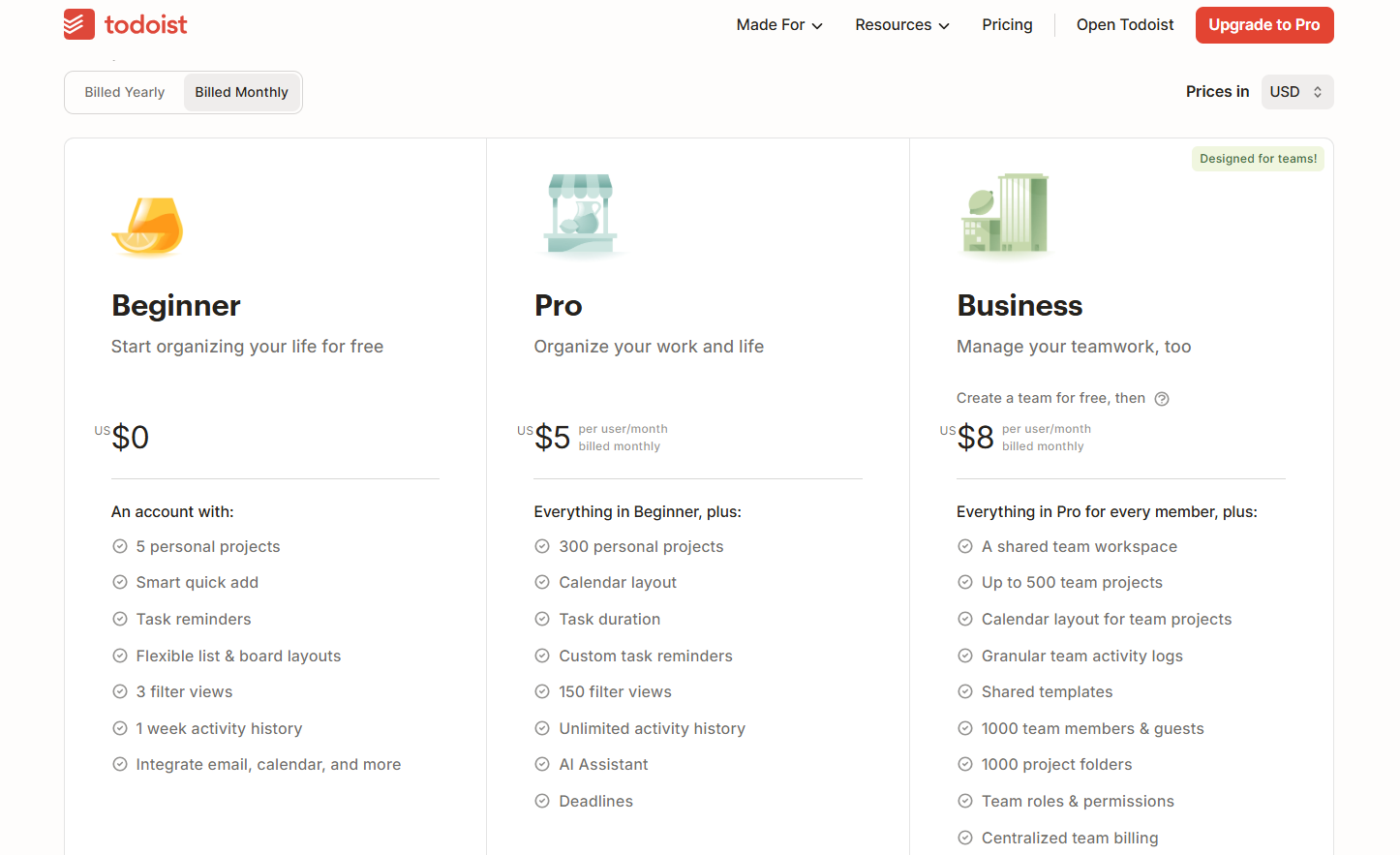The height and width of the screenshot is (855, 1400).
Task: Click checkmark icon beside 'Flexible list & board layouts'
Action: click(x=120, y=656)
